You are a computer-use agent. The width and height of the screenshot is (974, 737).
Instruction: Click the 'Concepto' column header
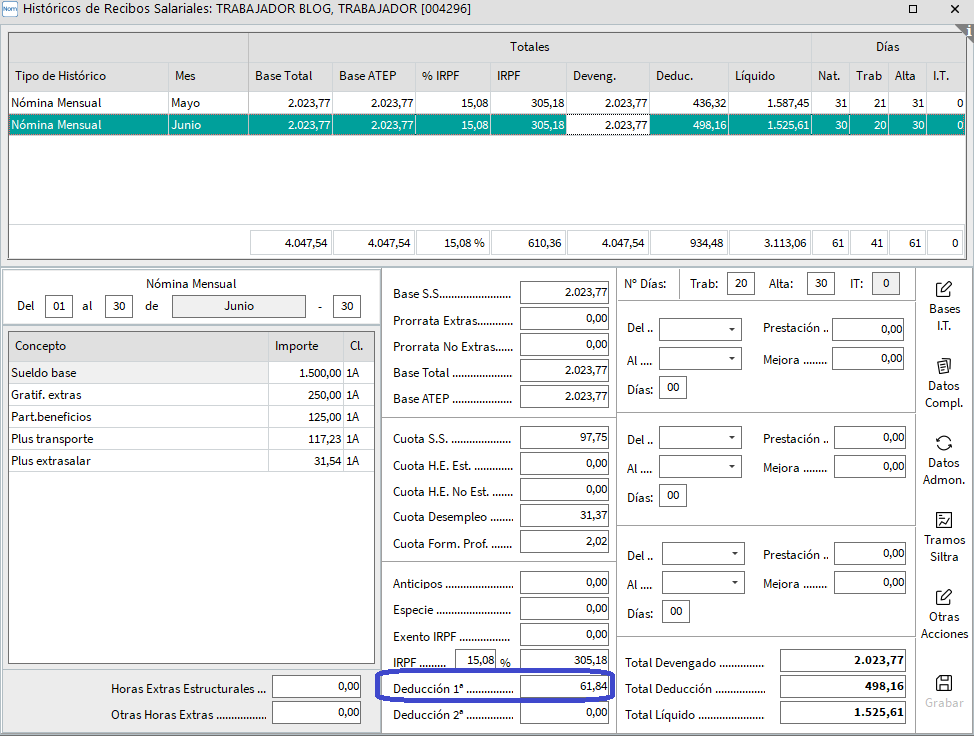tap(139, 346)
